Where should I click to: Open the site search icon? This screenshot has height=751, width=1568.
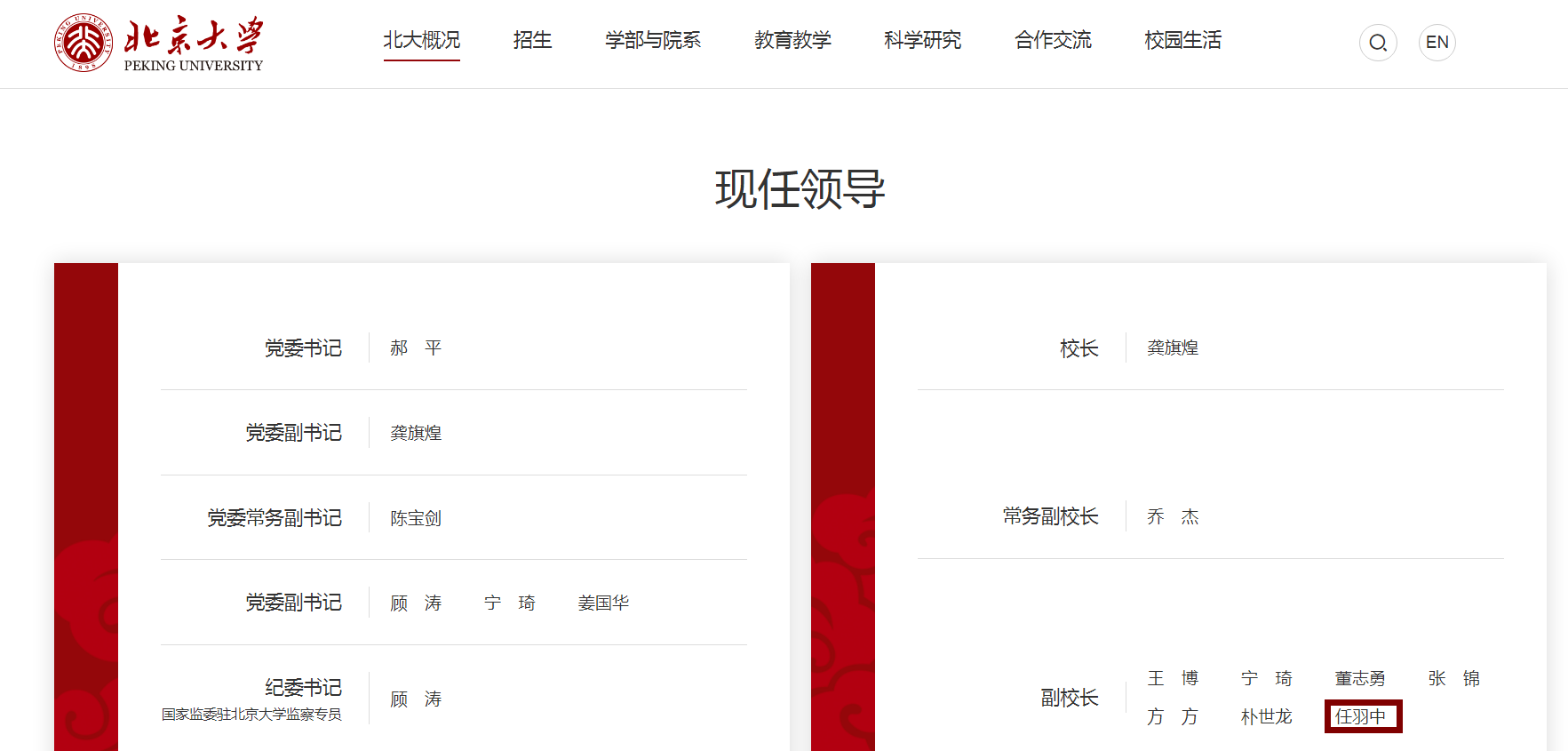click(x=1378, y=43)
